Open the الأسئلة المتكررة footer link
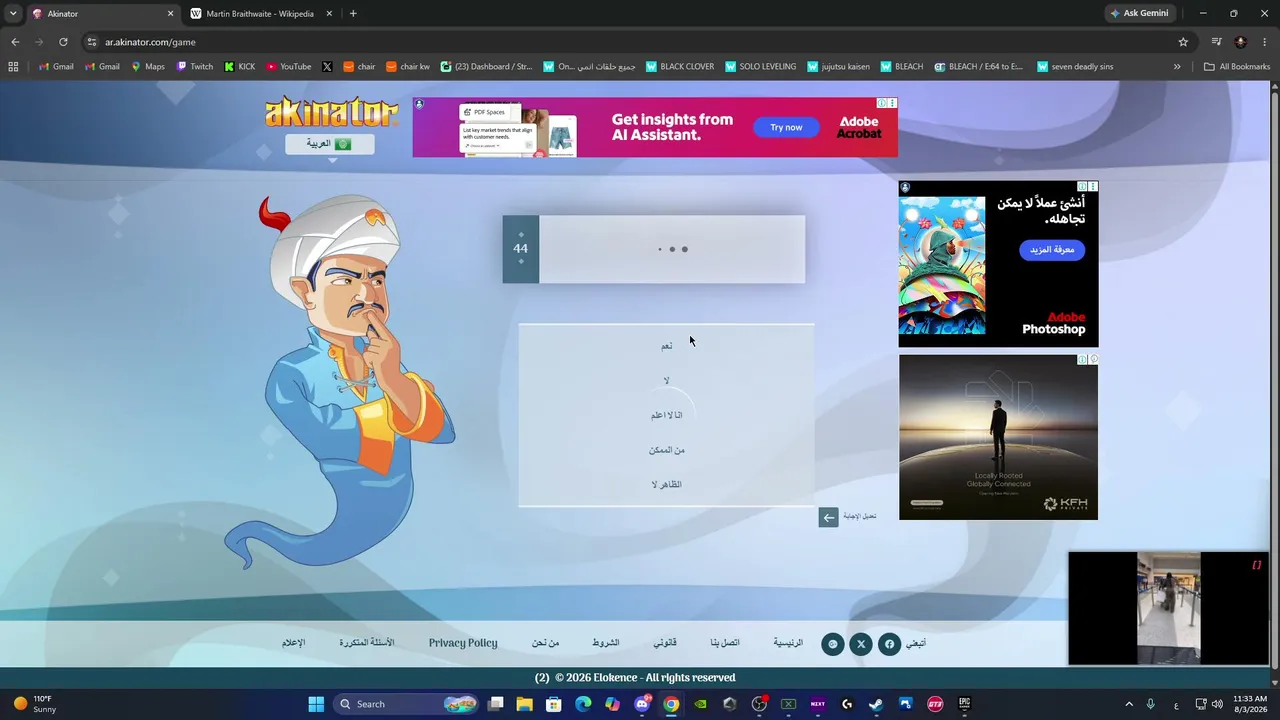Screen dimensions: 1280x720 (x=367, y=643)
